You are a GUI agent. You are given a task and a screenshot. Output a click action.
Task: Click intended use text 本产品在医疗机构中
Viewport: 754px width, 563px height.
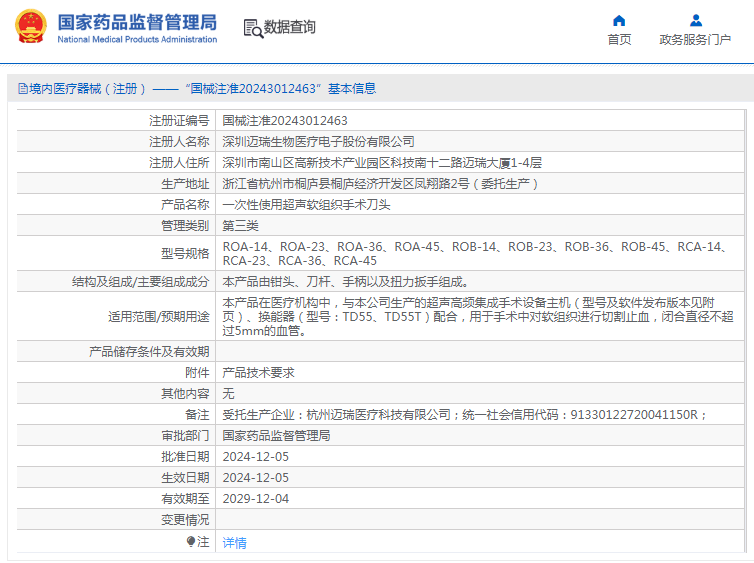click(480, 316)
